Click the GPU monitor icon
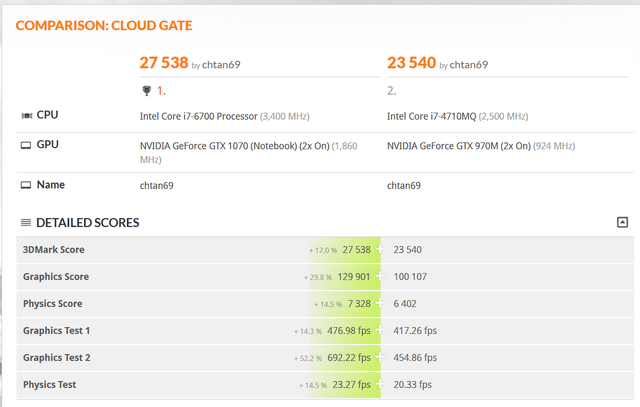Image resolution: width=640 pixels, height=407 pixels. pyautogui.click(x=25, y=146)
